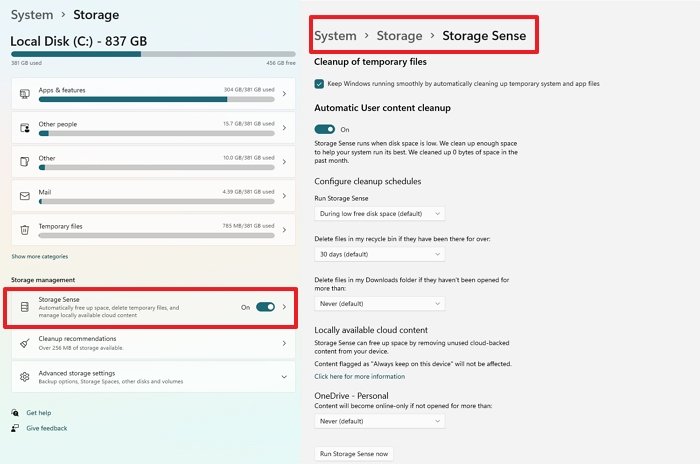Screen dimensions: 700x464
Task: Click the Temporary files trash icon
Action: (x=25, y=230)
